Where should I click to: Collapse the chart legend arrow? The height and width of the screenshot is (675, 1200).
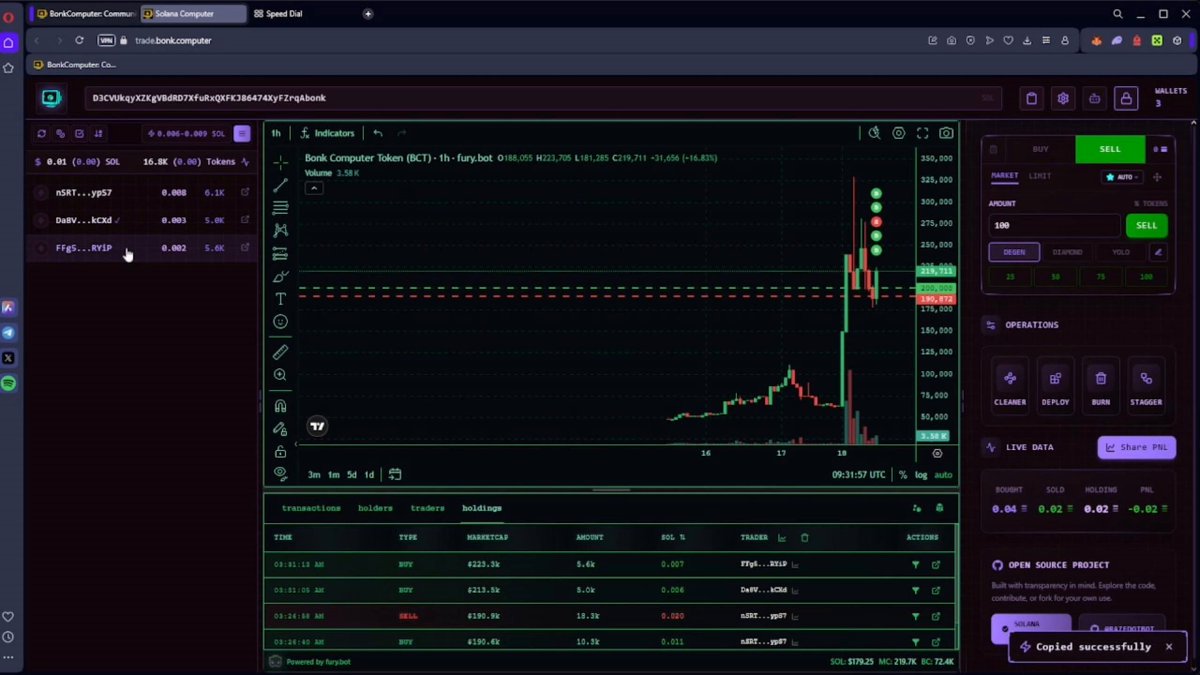pos(314,188)
